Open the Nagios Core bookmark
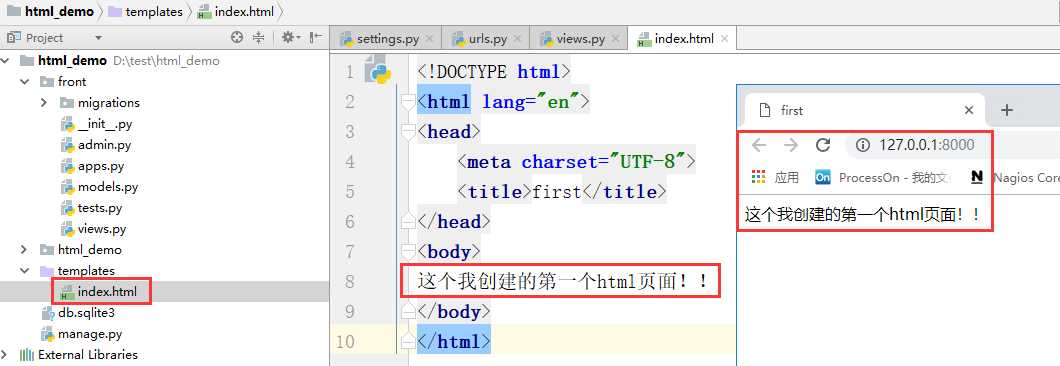The image size is (1060, 366). click(x=1014, y=177)
